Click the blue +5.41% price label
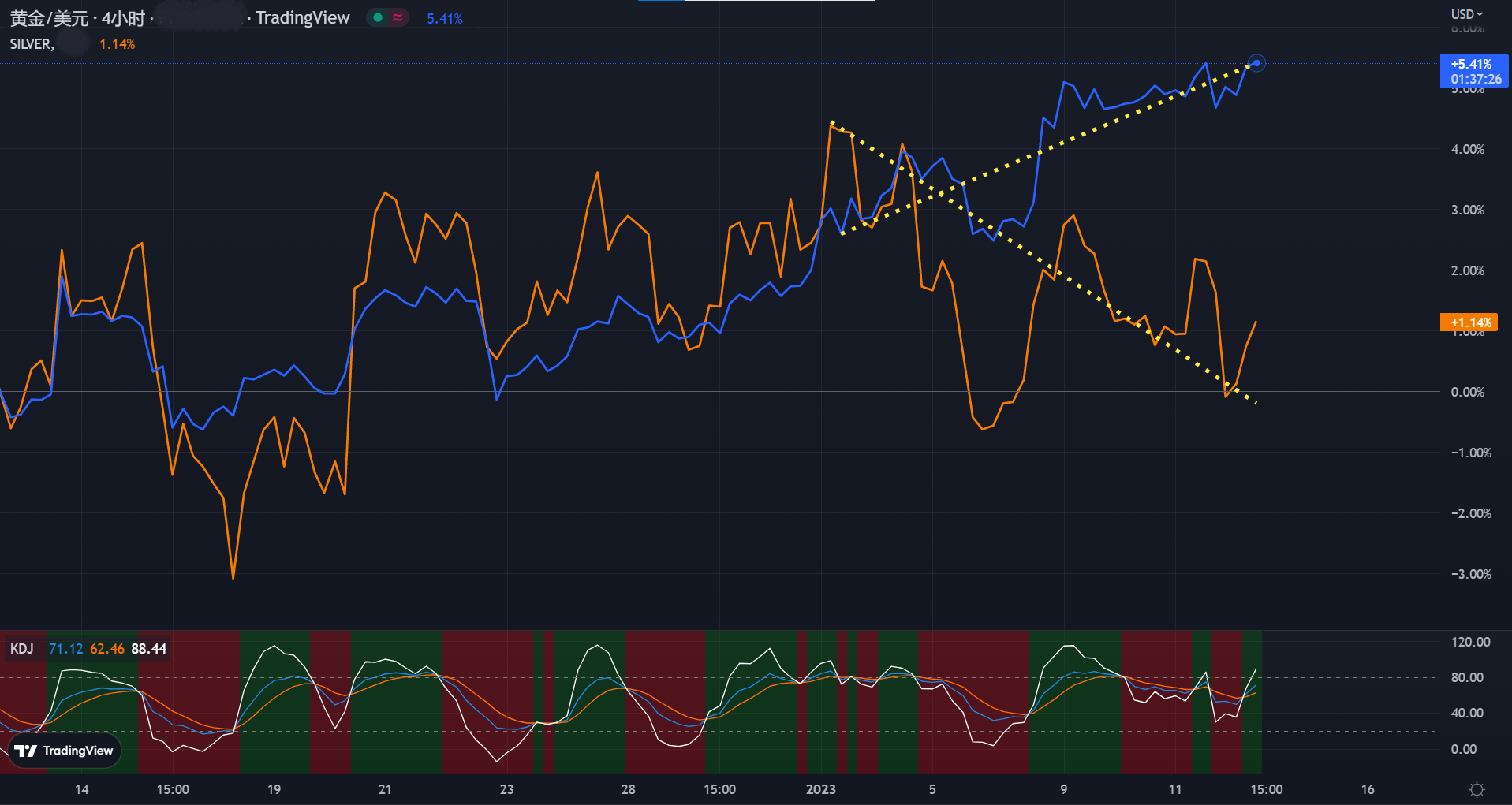The width and height of the screenshot is (1512, 805). coord(1471,65)
